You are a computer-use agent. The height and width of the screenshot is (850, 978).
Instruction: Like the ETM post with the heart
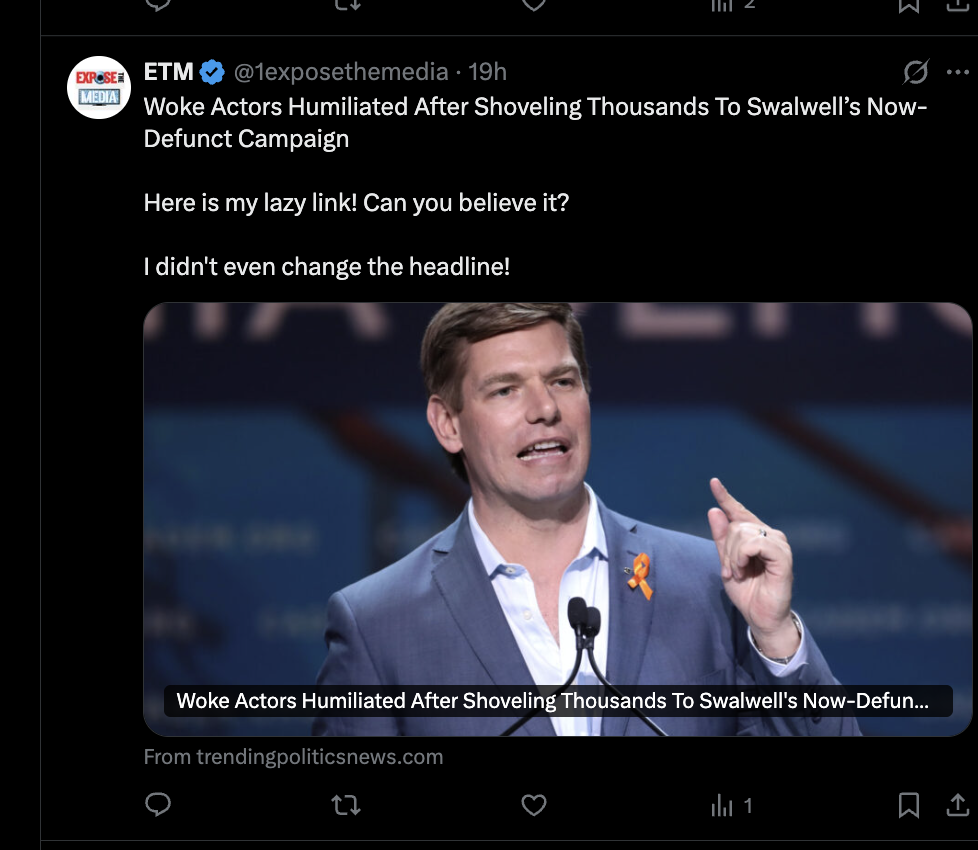click(534, 804)
